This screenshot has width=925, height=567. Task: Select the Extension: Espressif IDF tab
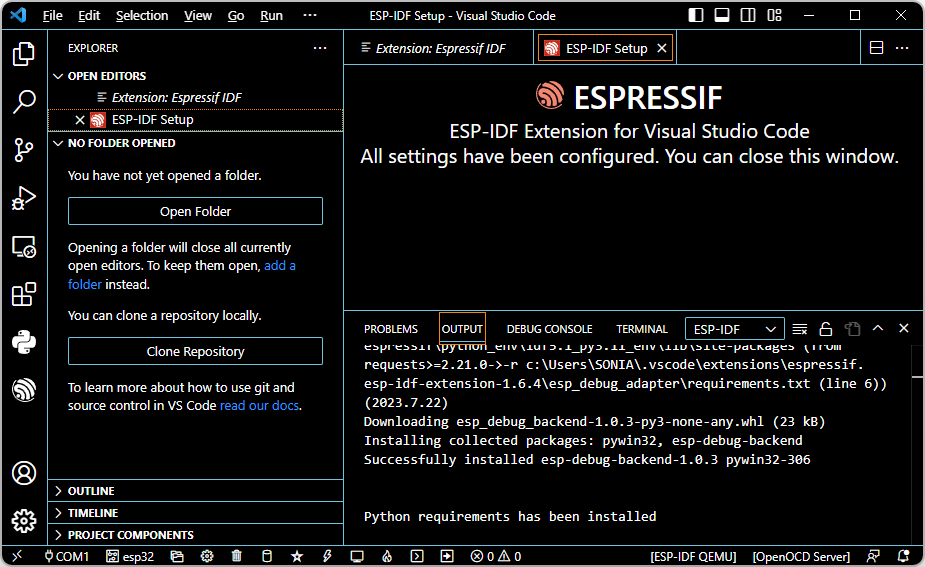[439, 48]
